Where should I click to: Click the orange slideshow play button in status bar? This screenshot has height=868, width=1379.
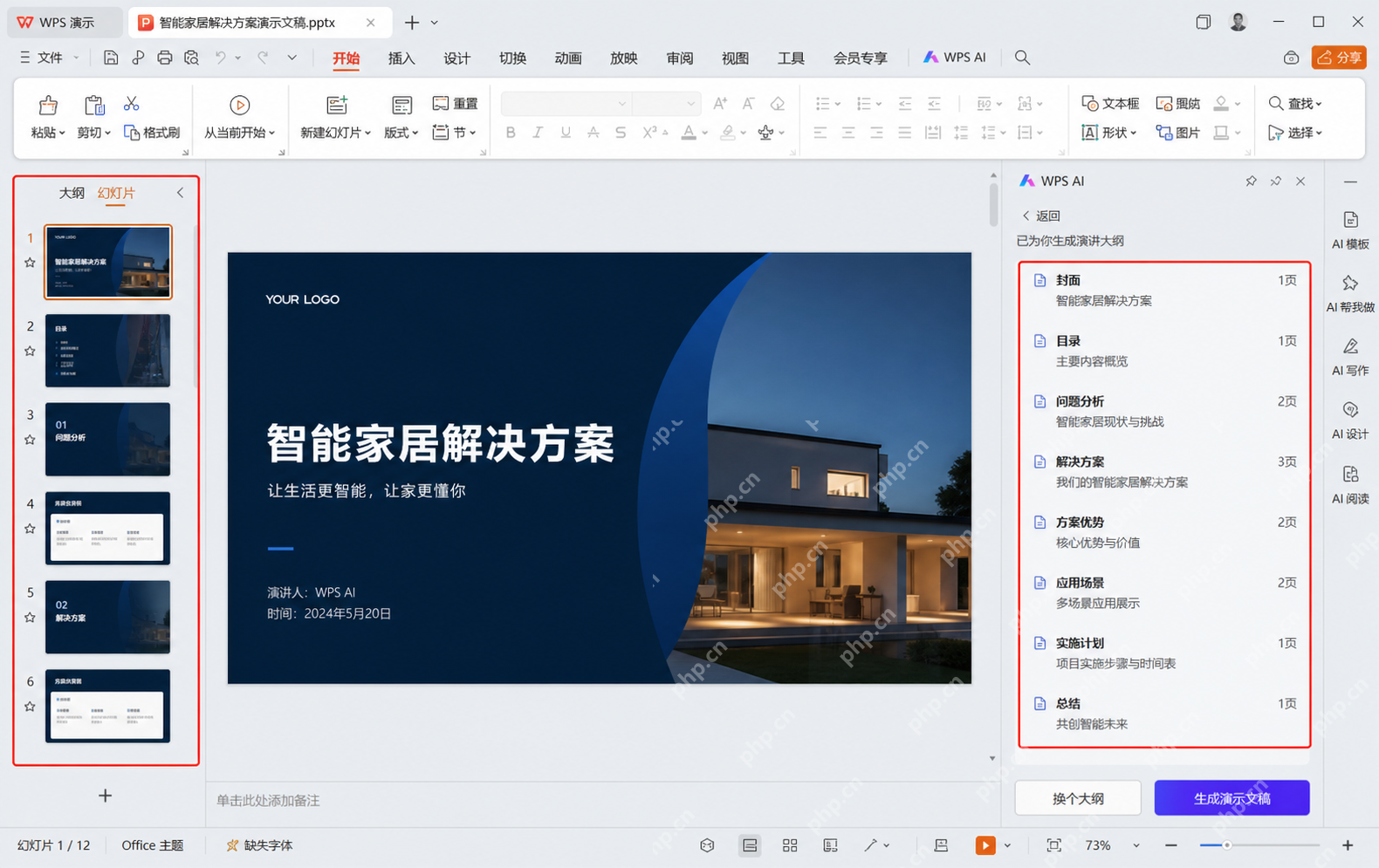coord(985,845)
